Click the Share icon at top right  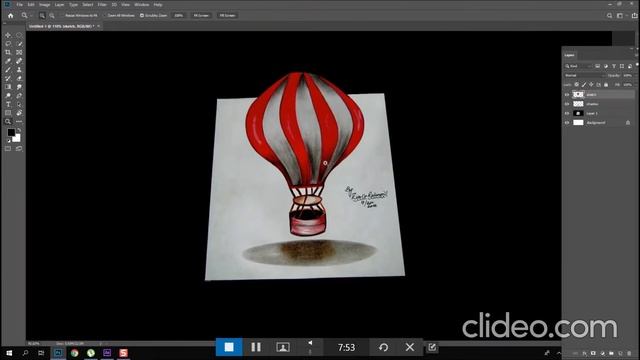[x=635, y=16]
